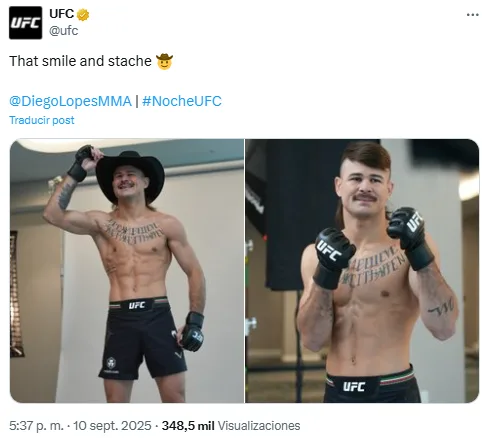Click the black cowboy hat in left photo
This screenshot has width=482, height=438.
[x=130, y=173]
